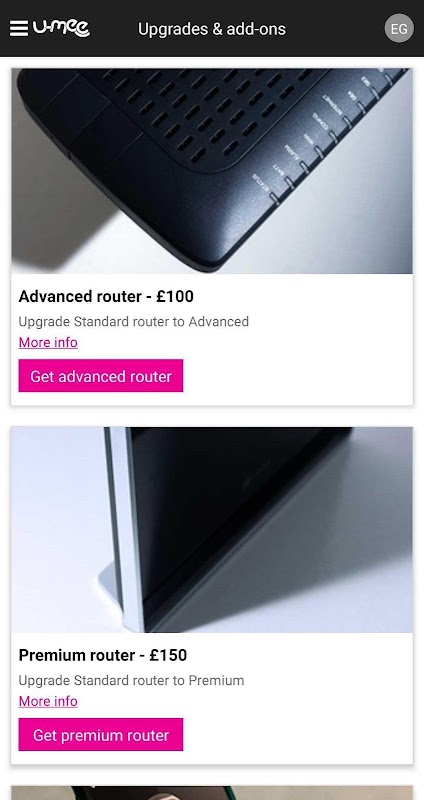Open More info for the Advanced router

pyautogui.click(x=48, y=342)
